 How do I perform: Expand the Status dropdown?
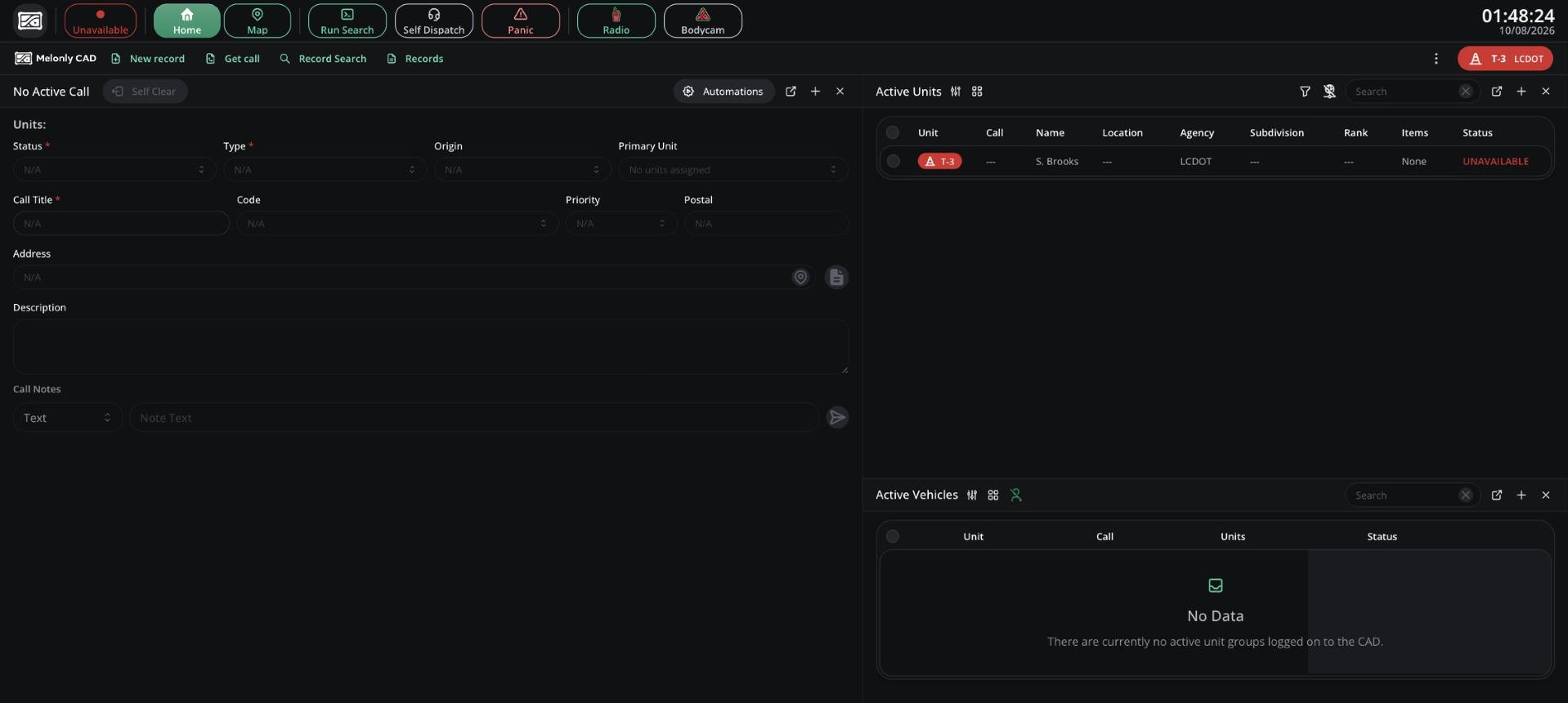pyautogui.click(x=114, y=169)
